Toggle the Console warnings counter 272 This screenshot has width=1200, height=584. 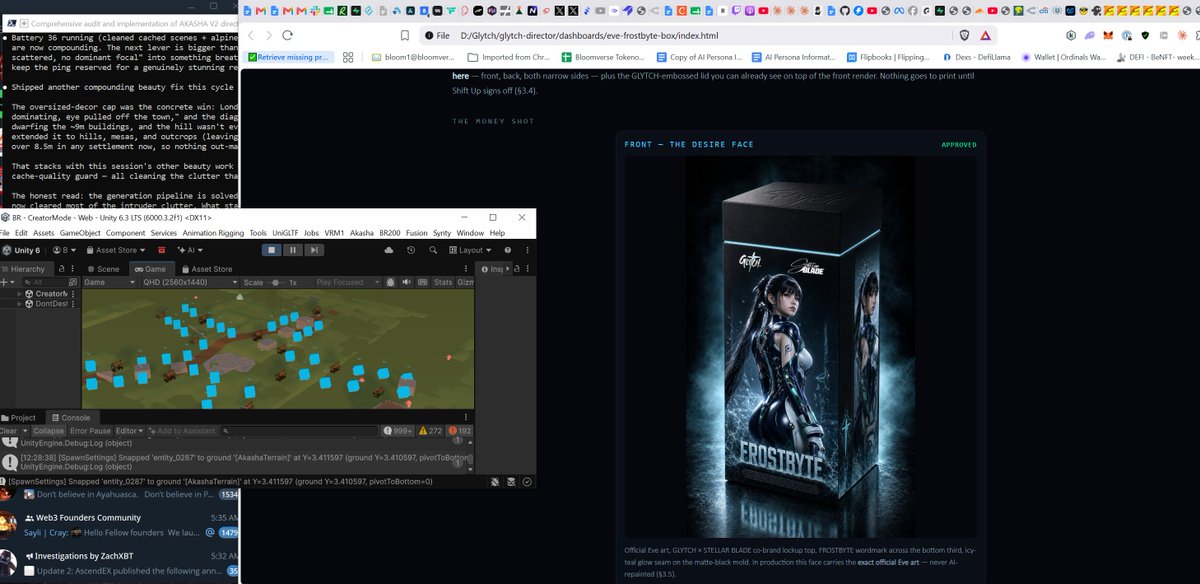pos(430,431)
